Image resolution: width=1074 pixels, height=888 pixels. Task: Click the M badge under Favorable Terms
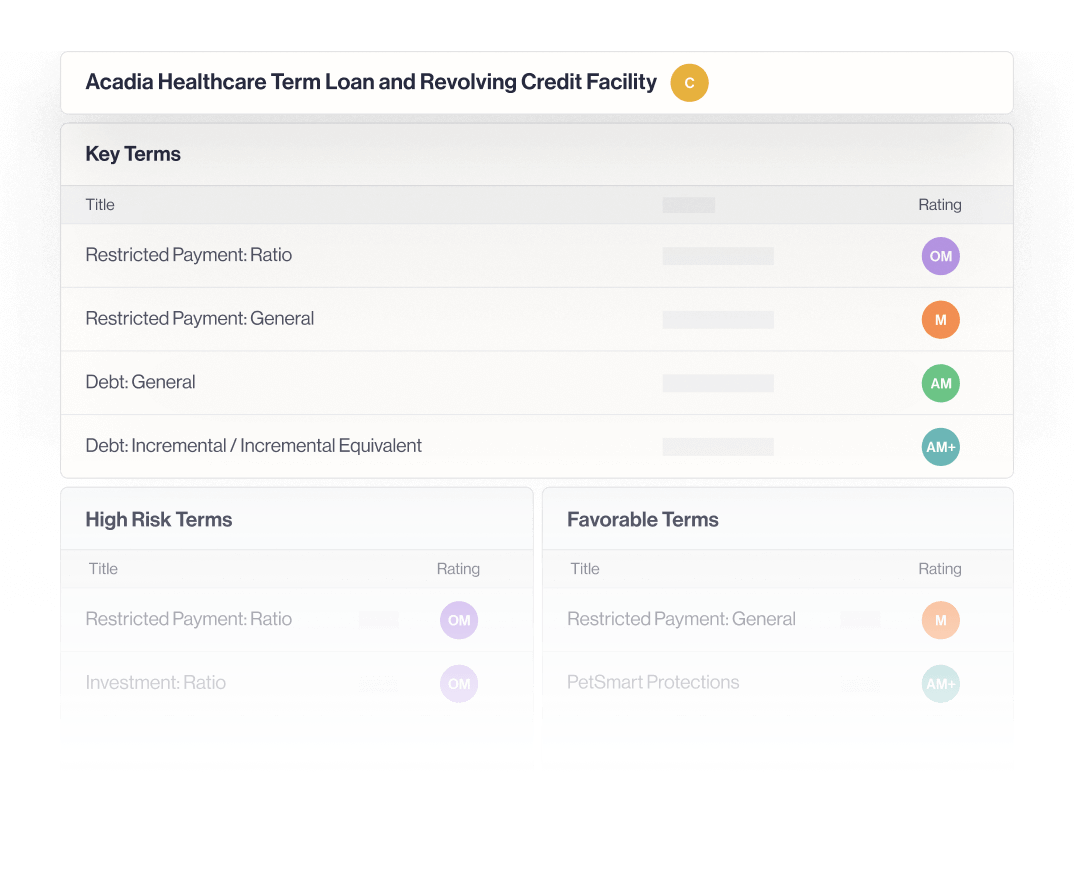click(940, 620)
